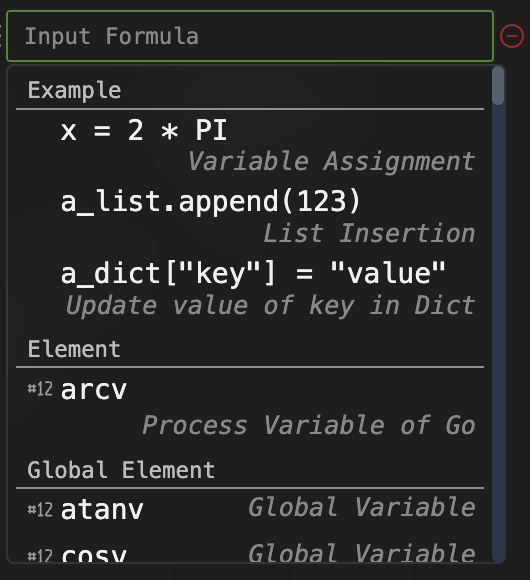This screenshot has width=530, height=580.
Task: Click the List Insertion description text
Action: click(x=369, y=233)
